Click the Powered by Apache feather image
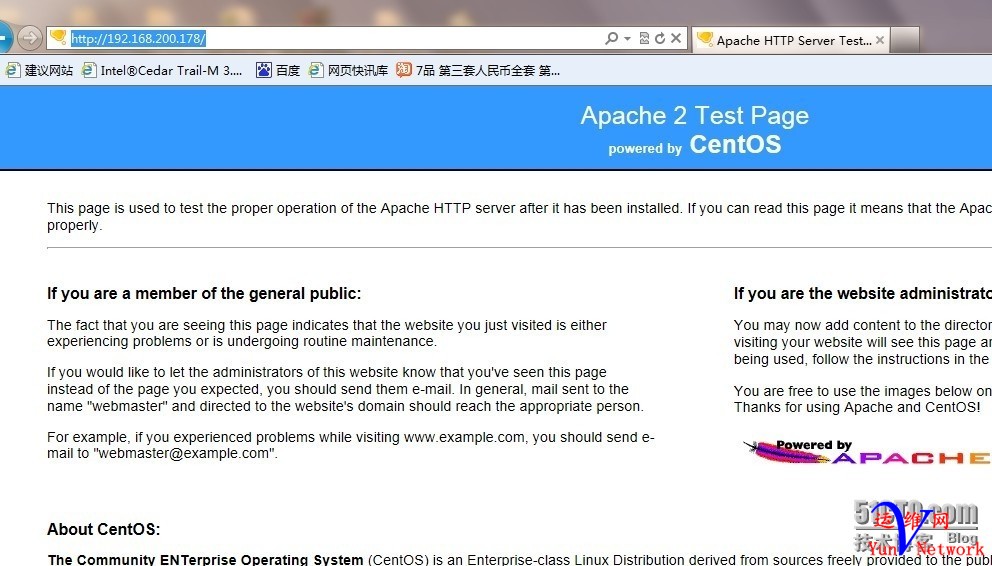Image resolution: width=992 pixels, height=566 pixels. pos(867,452)
